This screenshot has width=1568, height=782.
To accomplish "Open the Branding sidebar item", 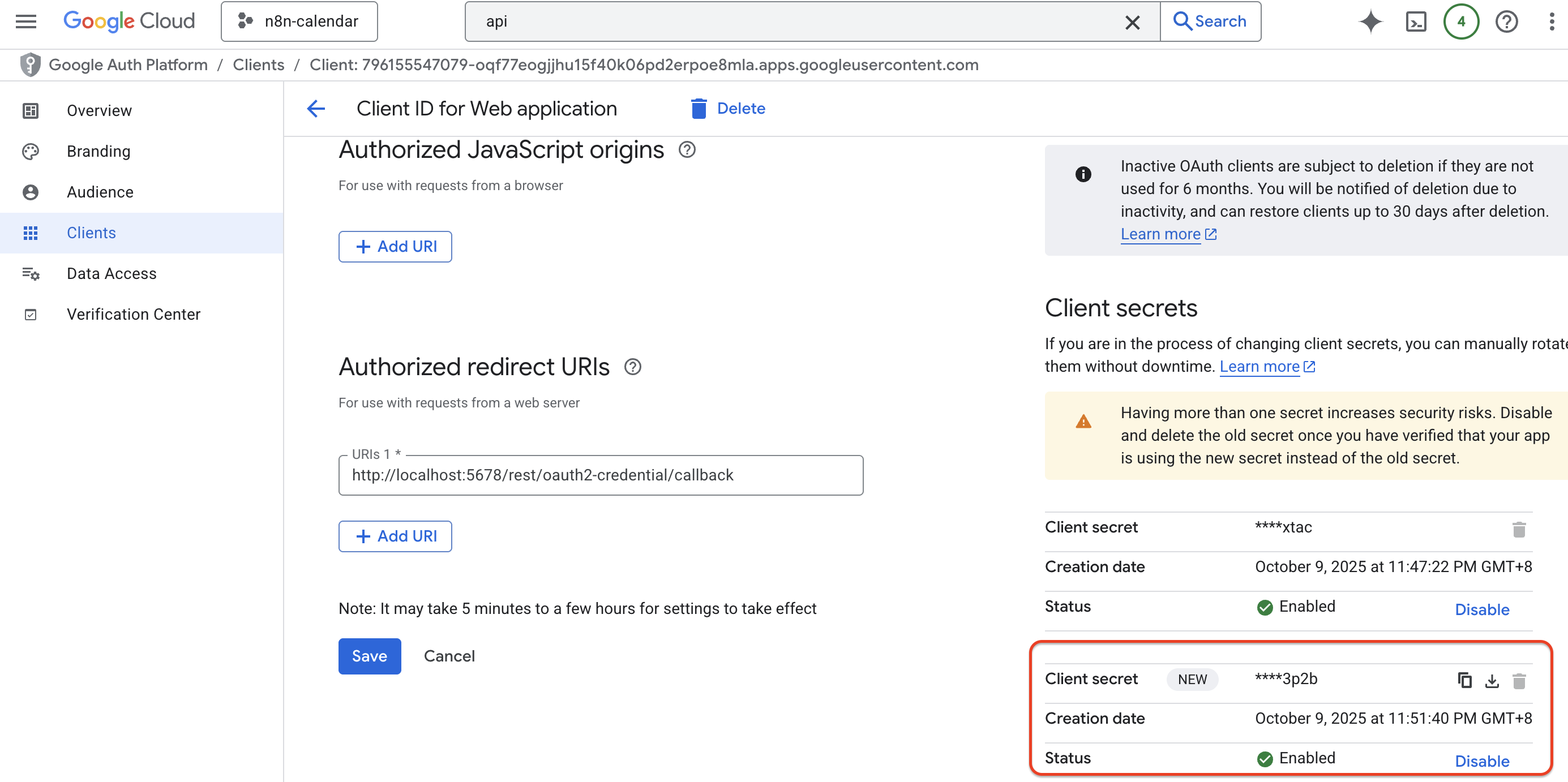I will [98, 151].
